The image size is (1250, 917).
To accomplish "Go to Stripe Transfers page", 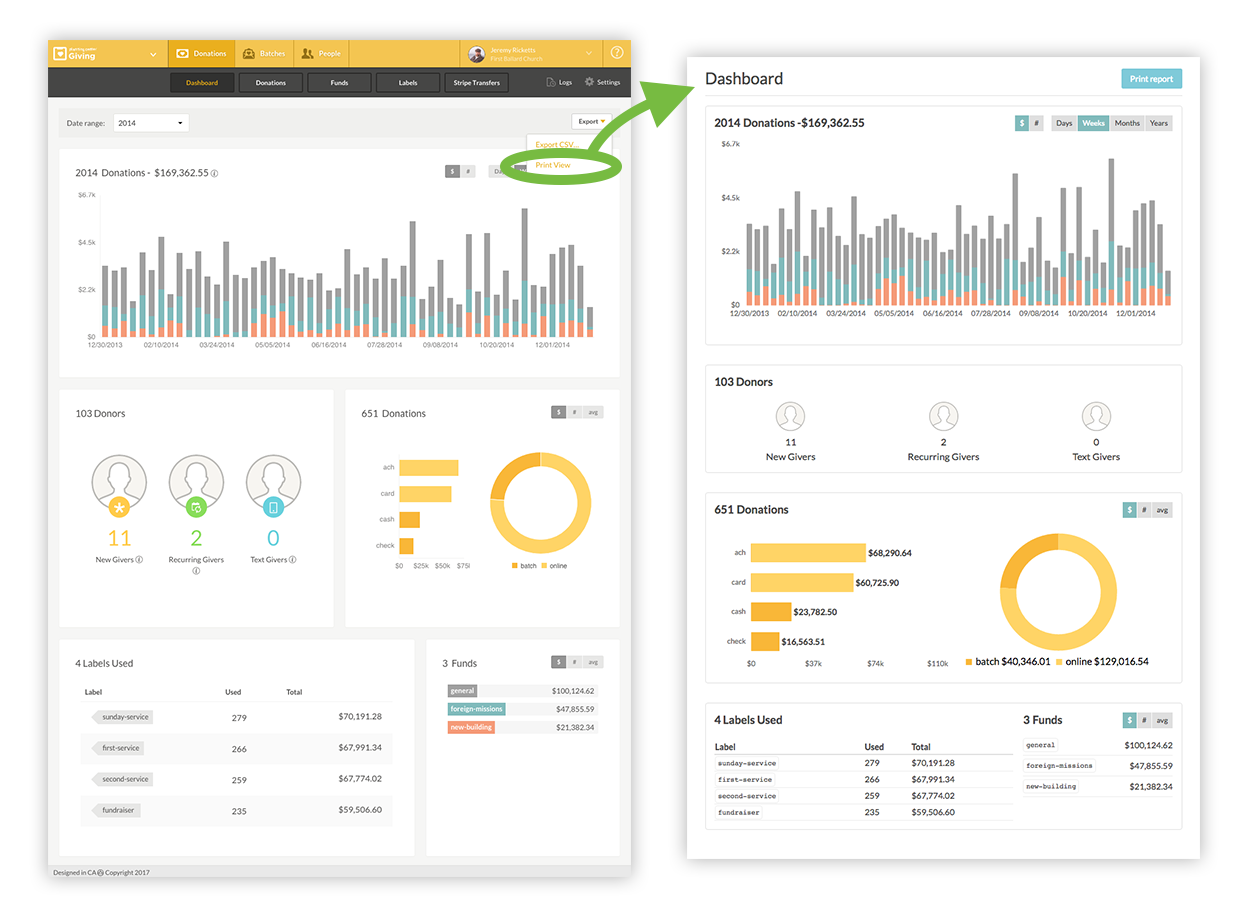I will (476, 83).
